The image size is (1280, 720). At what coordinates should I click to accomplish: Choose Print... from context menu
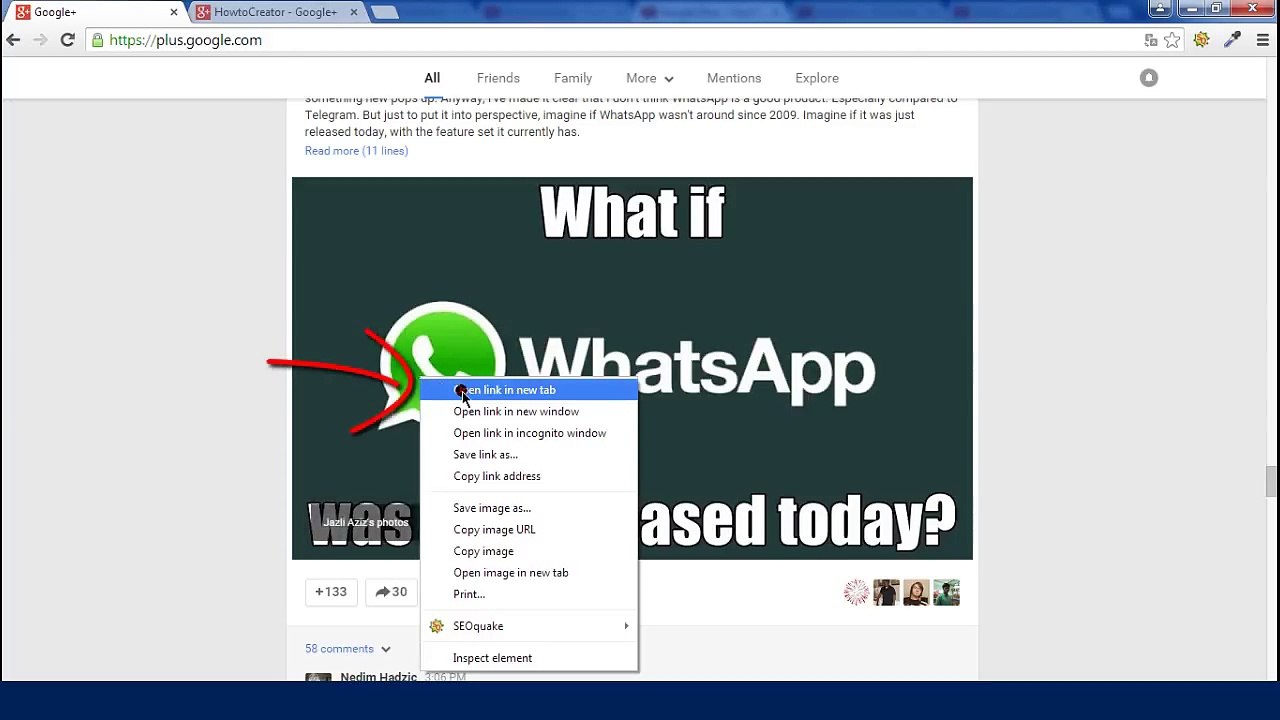tap(529, 594)
